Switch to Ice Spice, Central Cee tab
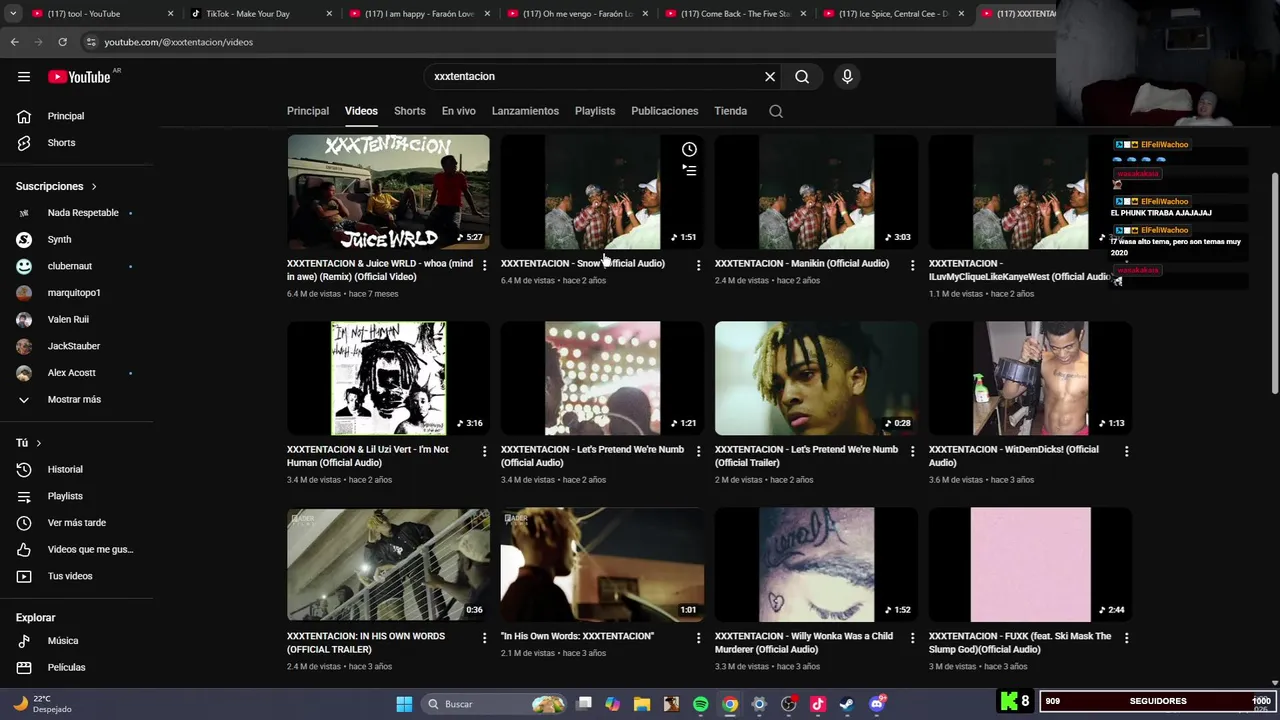The width and height of the screenshot is (1280, 720). (x=894, y=14)
